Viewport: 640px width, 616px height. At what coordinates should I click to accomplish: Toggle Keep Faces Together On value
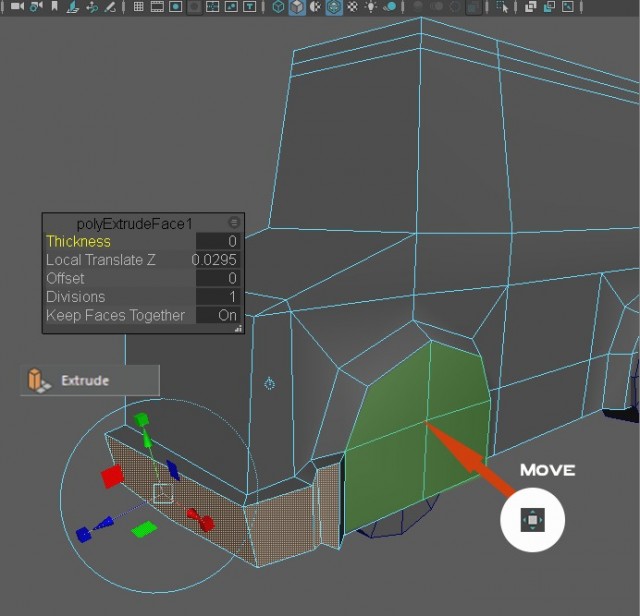218,315
